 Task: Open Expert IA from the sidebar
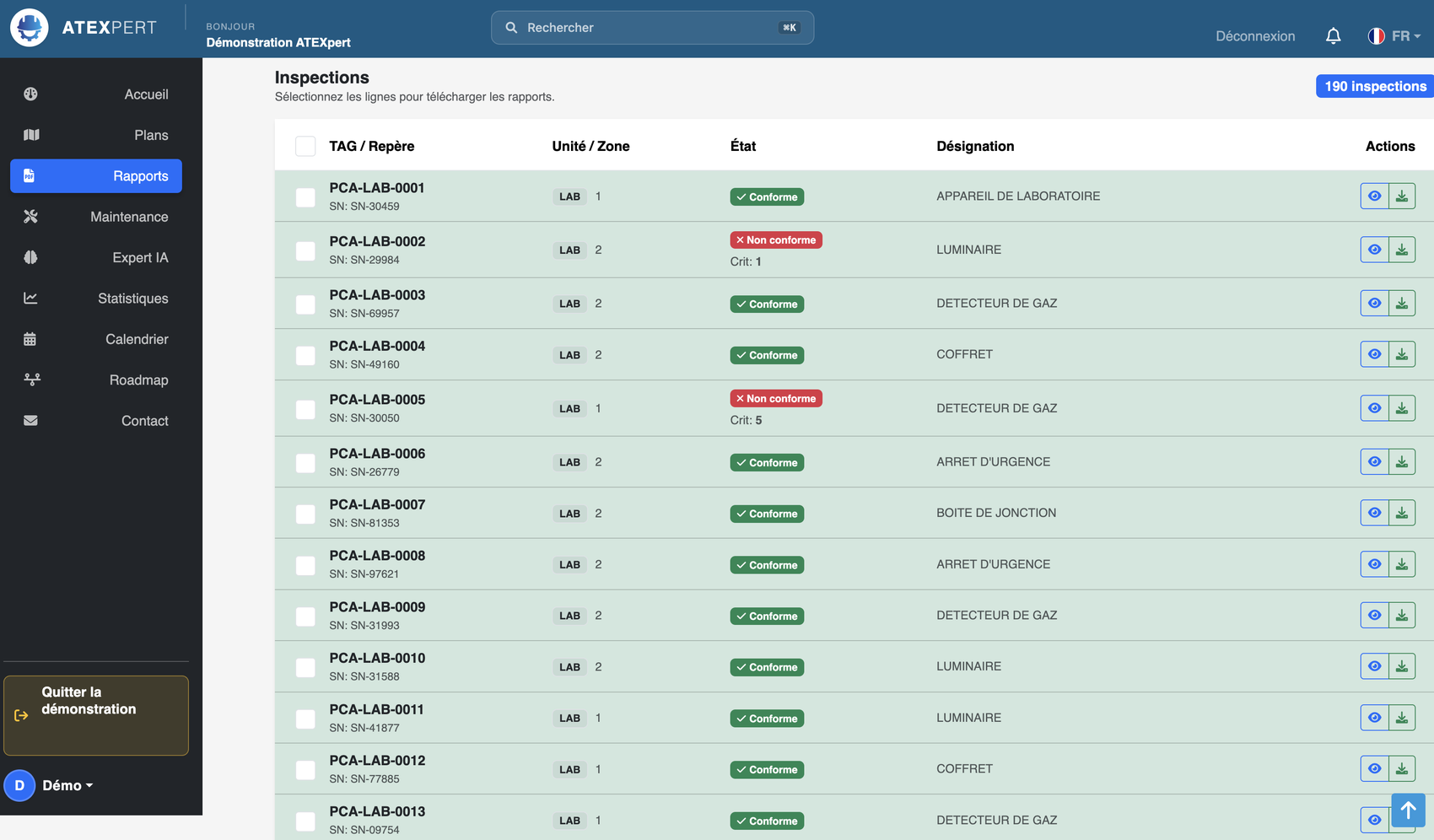96,257
